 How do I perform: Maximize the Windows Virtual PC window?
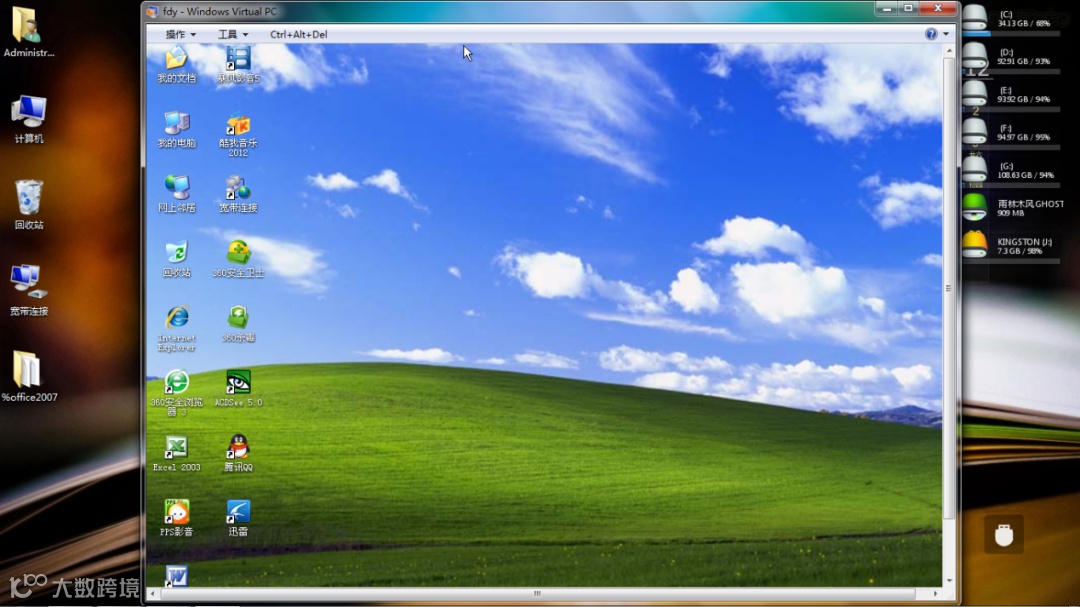[x=908, y=8]
